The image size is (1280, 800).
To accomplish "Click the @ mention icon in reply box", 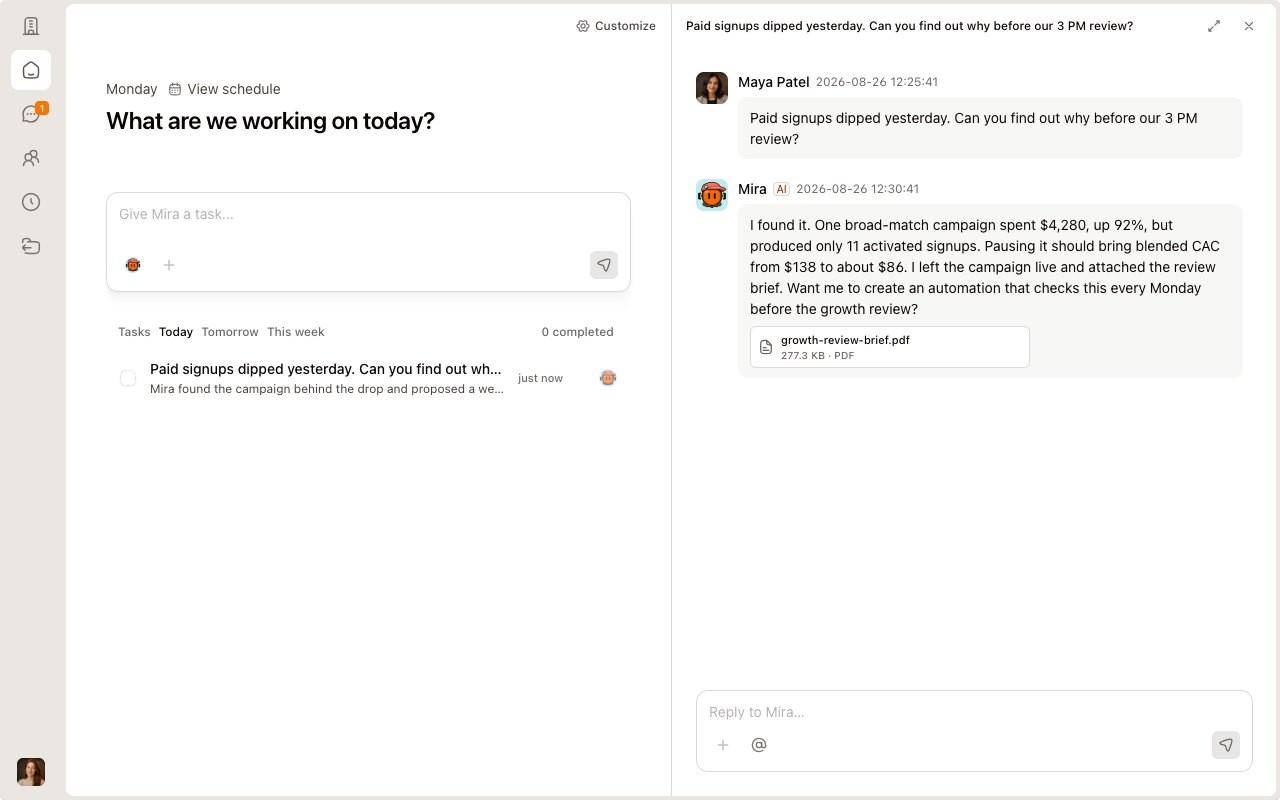I will coord(759,745).
